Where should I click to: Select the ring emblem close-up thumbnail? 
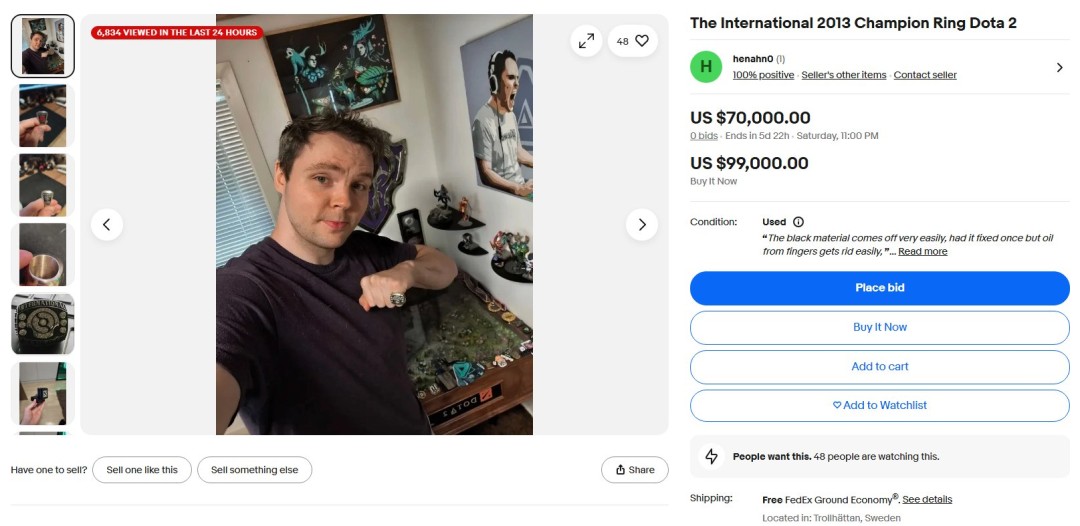43,324
